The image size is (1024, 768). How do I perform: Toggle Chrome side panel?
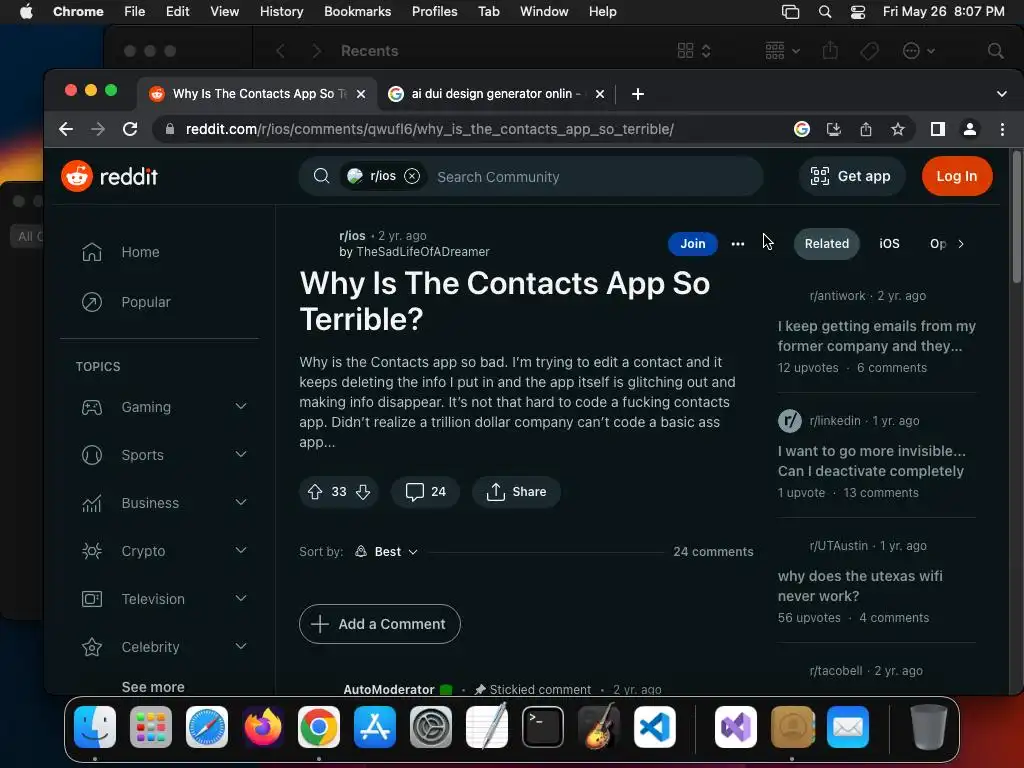(938, 129)
